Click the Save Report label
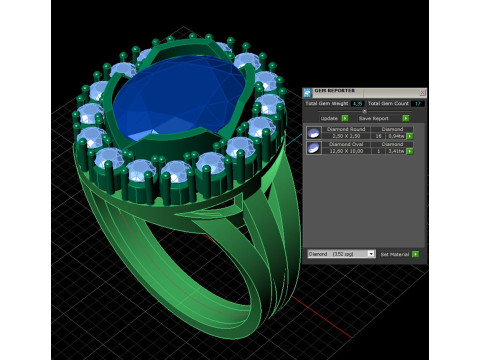 (x=374, y=118)
